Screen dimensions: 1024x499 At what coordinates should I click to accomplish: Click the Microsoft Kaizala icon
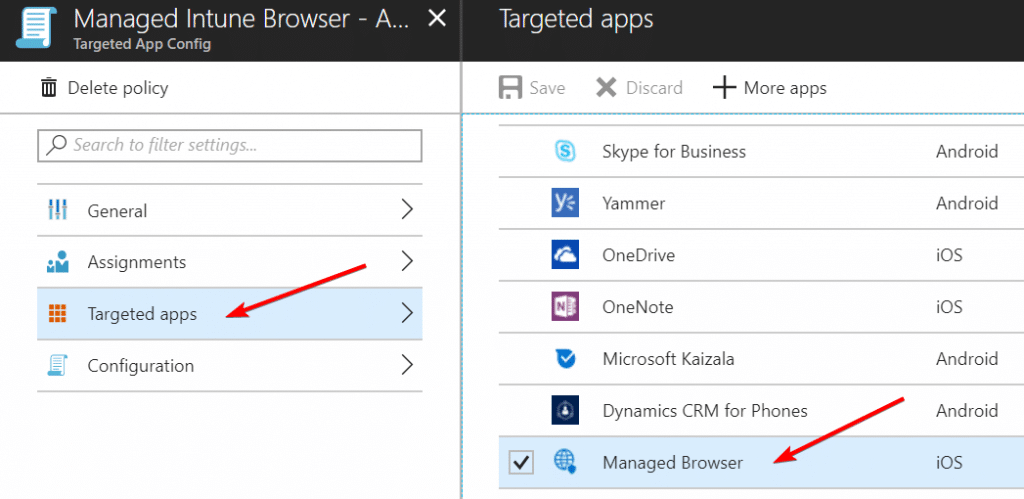click(x=565, y=359)
